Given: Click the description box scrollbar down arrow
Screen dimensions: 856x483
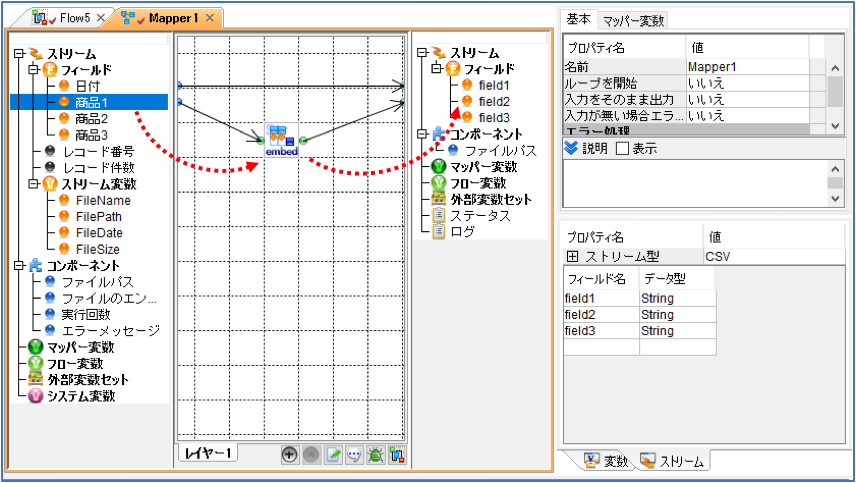Looking at the screenshot, I should (835, 199).
